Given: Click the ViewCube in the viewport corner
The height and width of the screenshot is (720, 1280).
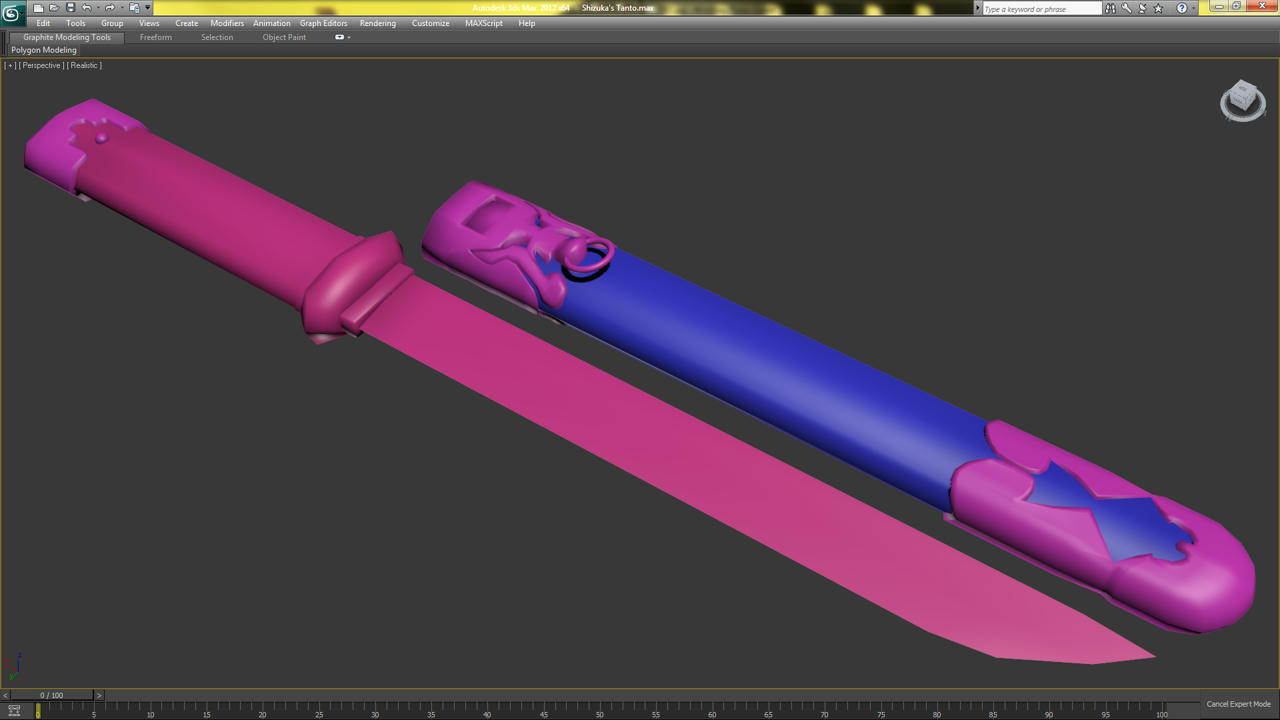Looking at the screenshot, I should click(1243, 100).
